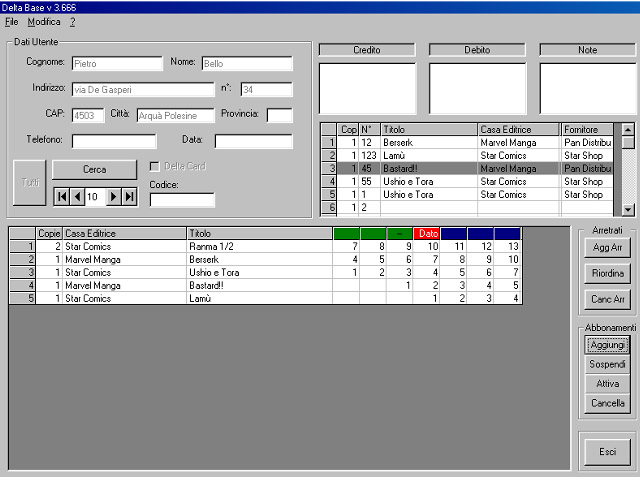640x480 pixels.
Task: Open the ? help menu
Action: pyautogui.click(x=72, y=22)
